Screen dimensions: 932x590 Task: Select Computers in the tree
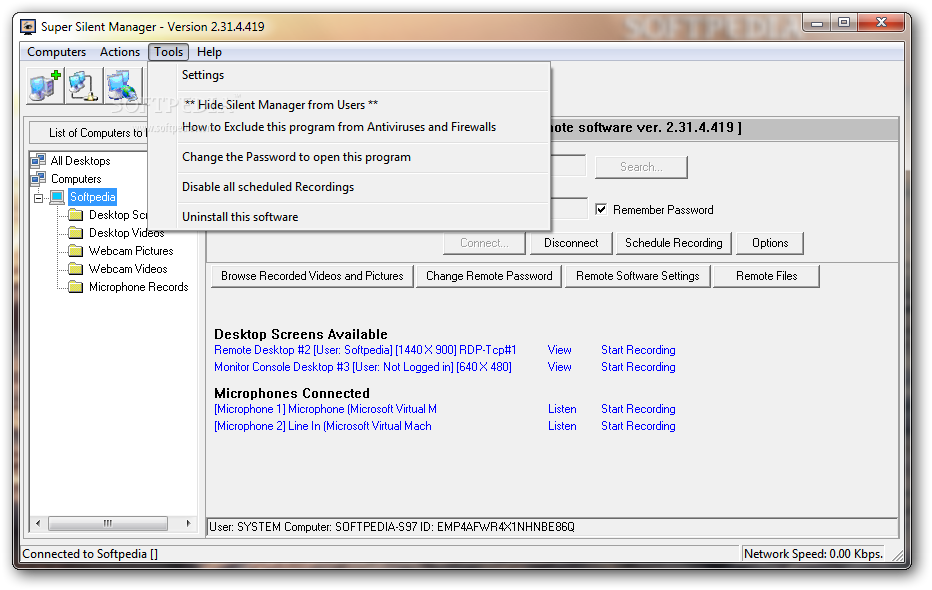click(76, 178)
